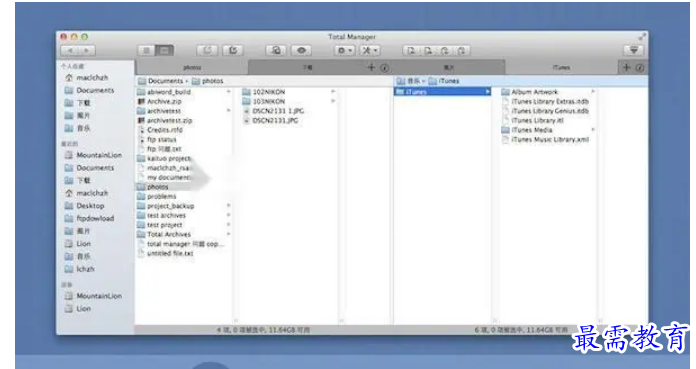Click the DSCN2131 1.JPG image icon
The image size is (696, 369).
(247, 111)
